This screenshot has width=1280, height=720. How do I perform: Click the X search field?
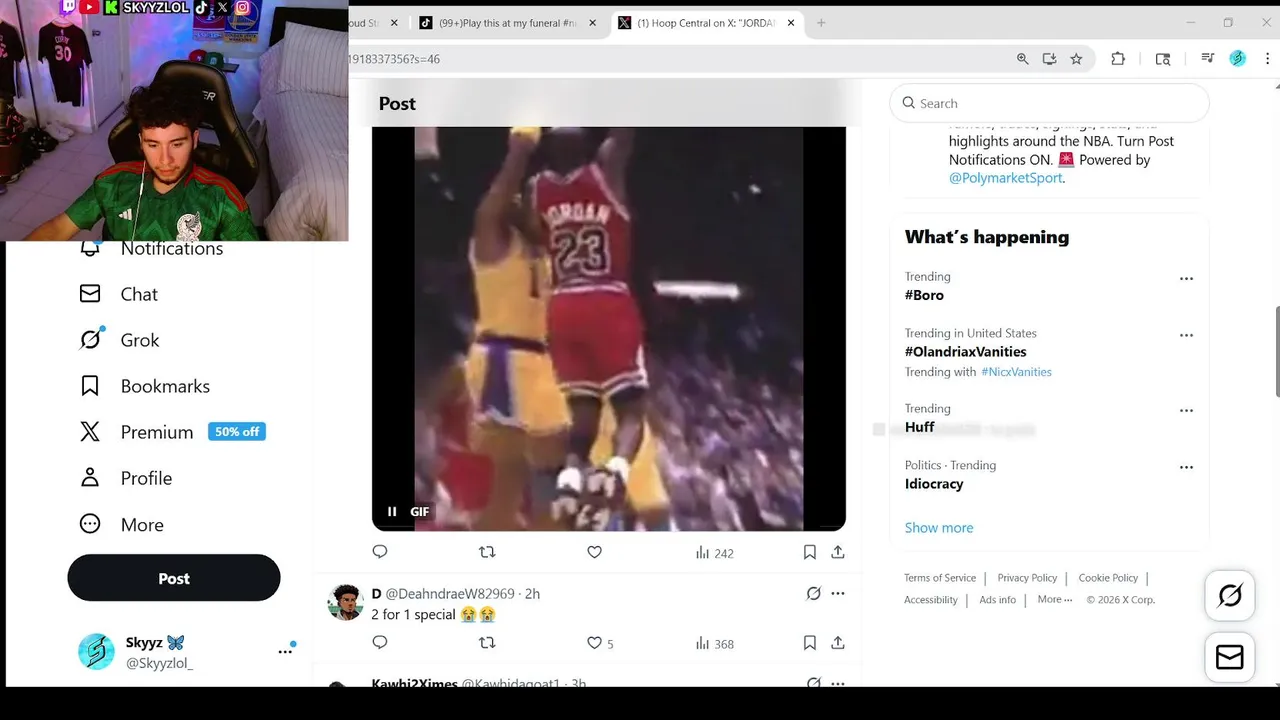pos(1049,103)
